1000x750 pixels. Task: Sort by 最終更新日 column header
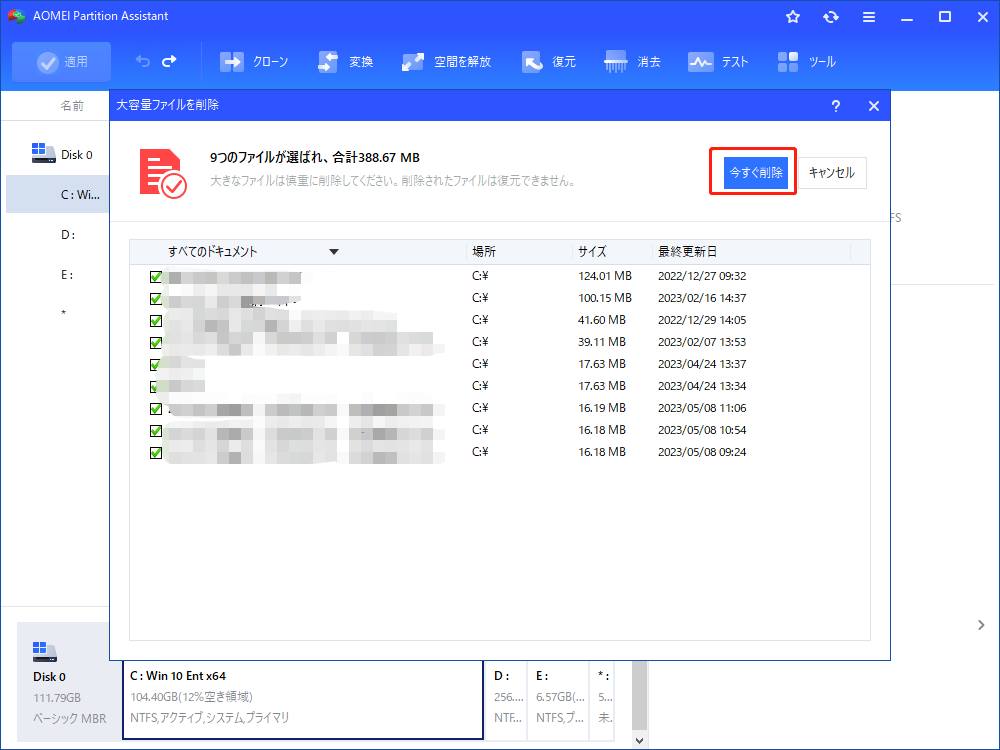[x=687, y=252]
